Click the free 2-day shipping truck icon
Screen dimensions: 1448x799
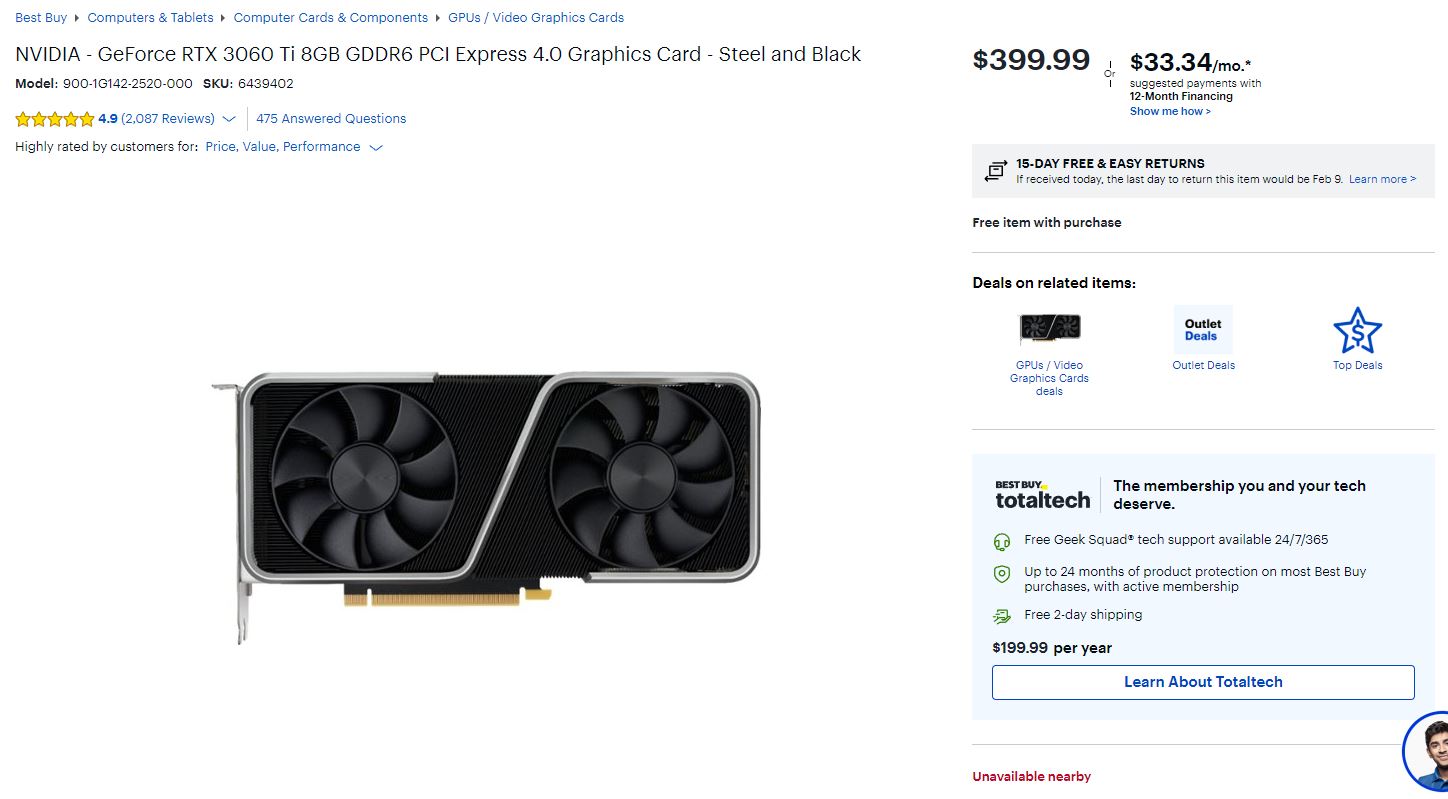click(x=1002, y=616)
